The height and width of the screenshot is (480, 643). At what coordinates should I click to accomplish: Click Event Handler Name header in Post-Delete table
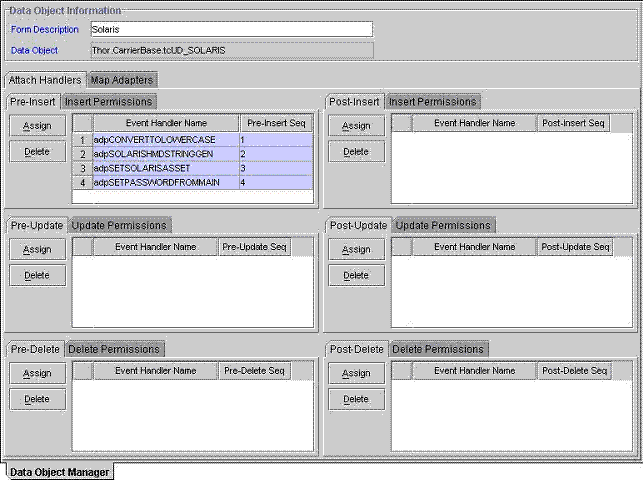(474, 371)
